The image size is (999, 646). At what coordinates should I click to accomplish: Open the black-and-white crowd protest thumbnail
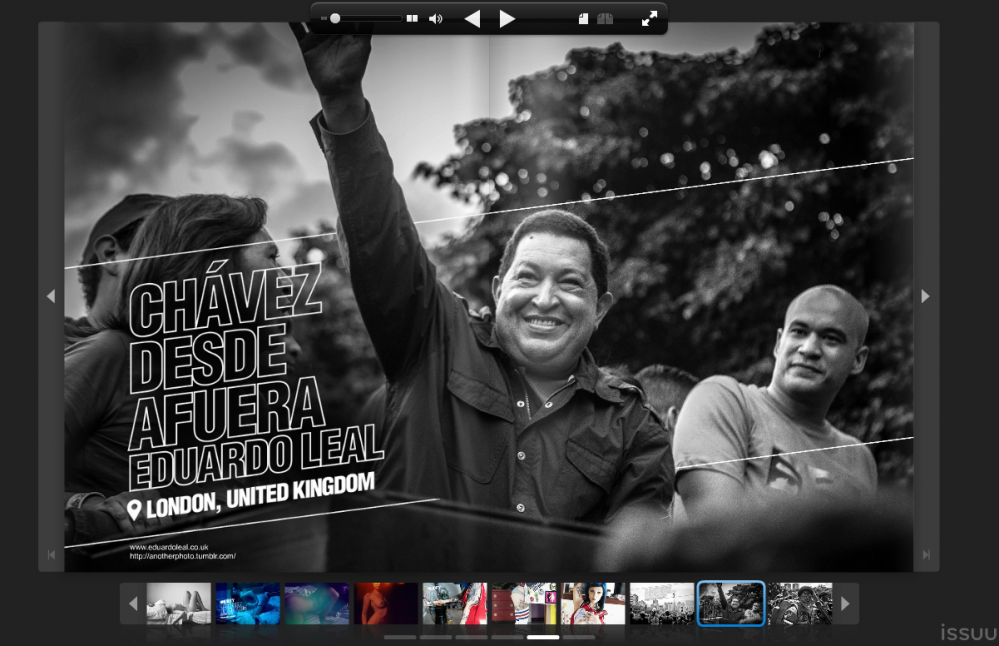coord(662,603)
